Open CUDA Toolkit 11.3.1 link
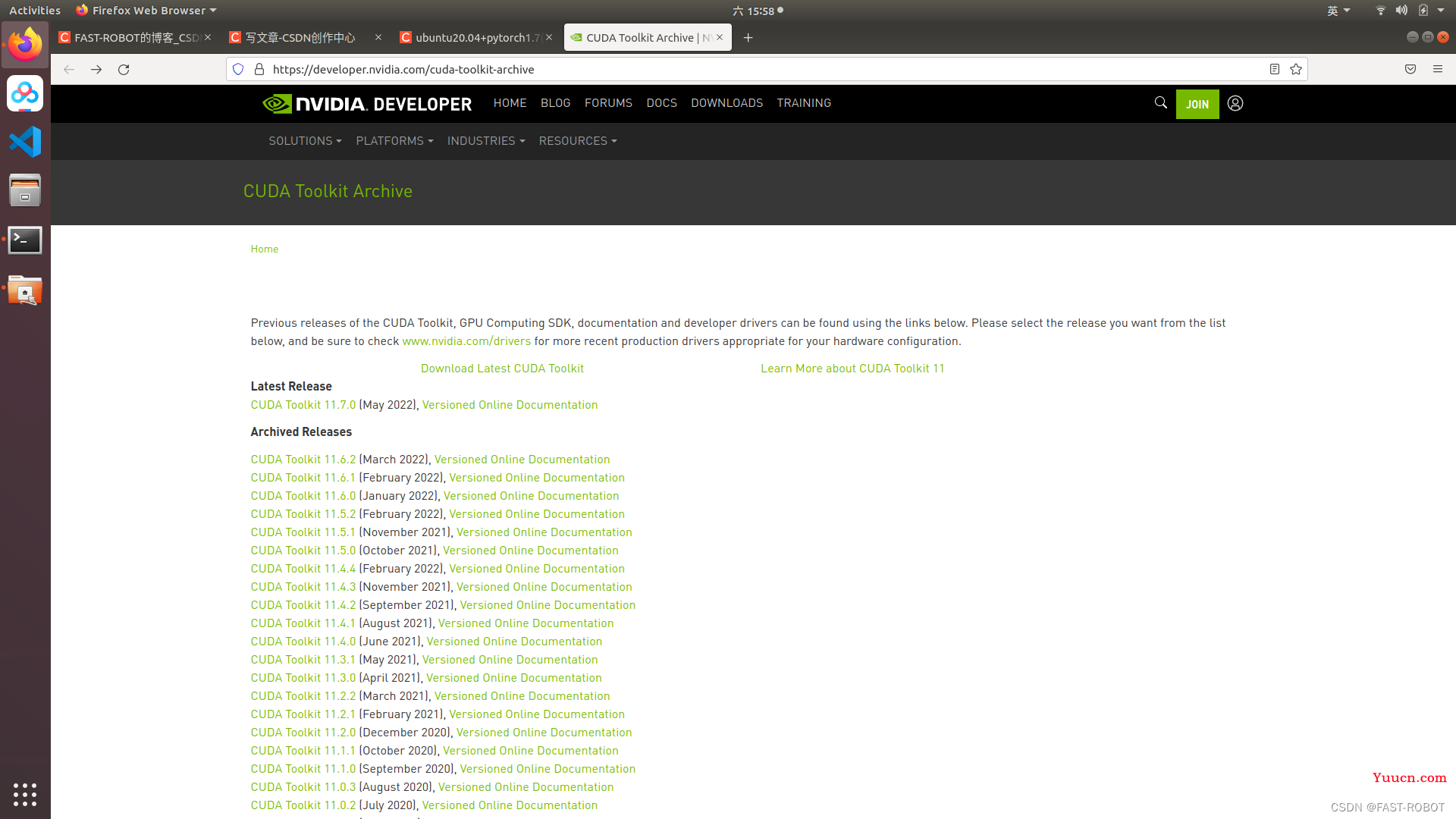The image size is (1456, 819). [303, 660]
